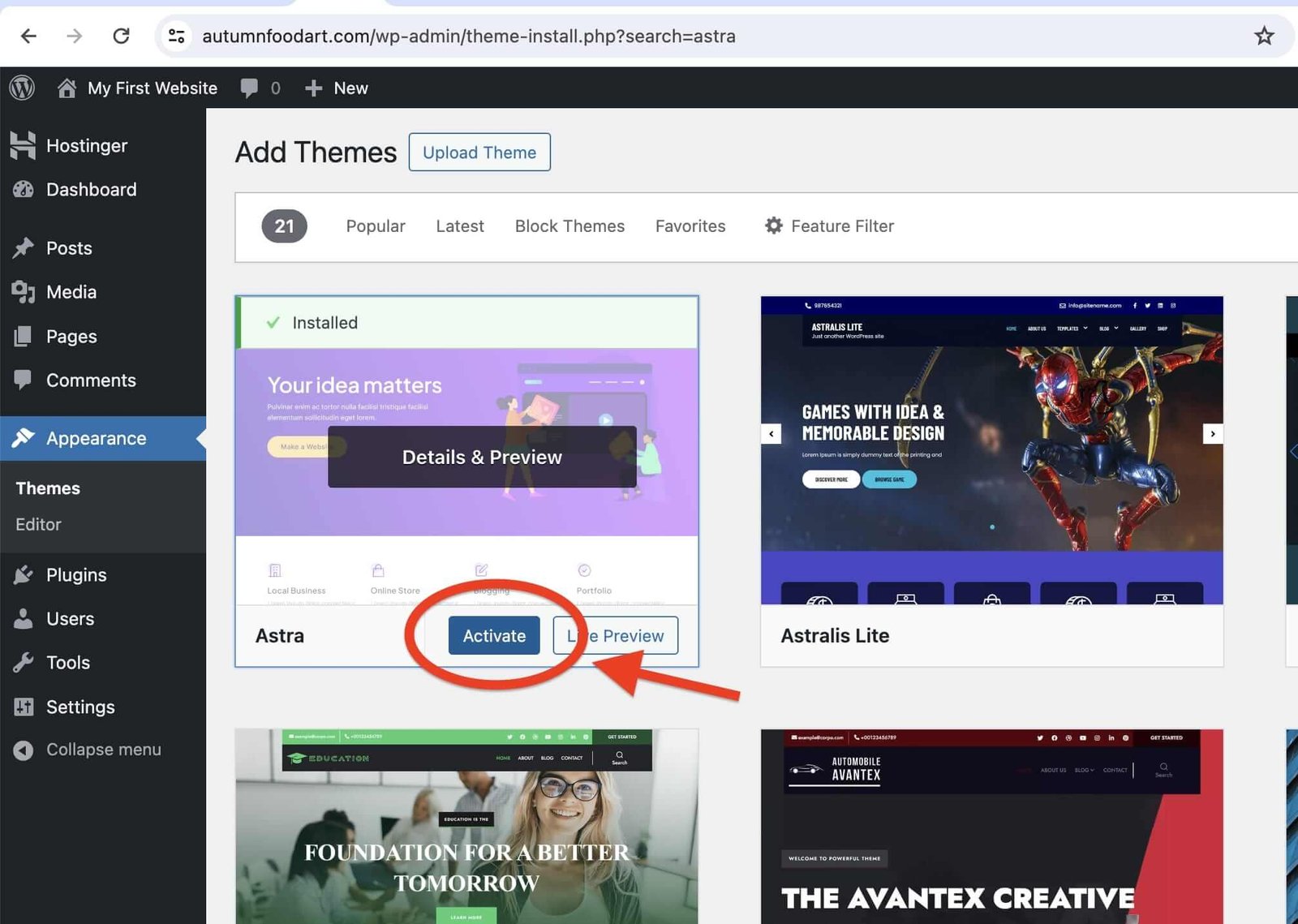
Task: Select the Latest themes tab
Action: (x=460, y=226)
